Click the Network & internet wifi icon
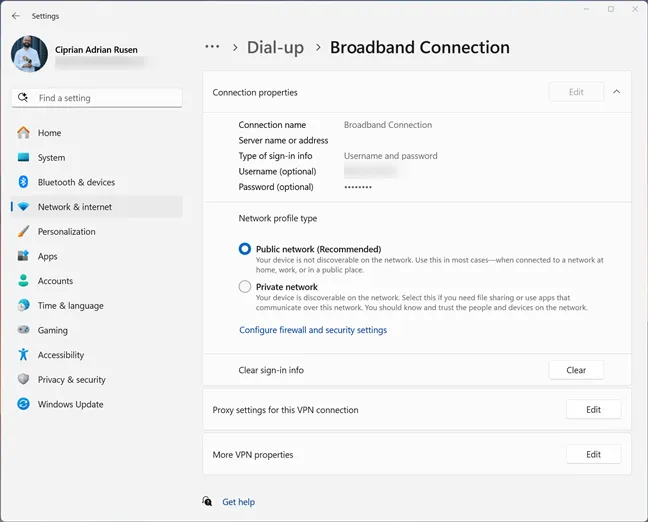The width and height of the screenshot is (648, 522). coord(24,207)
